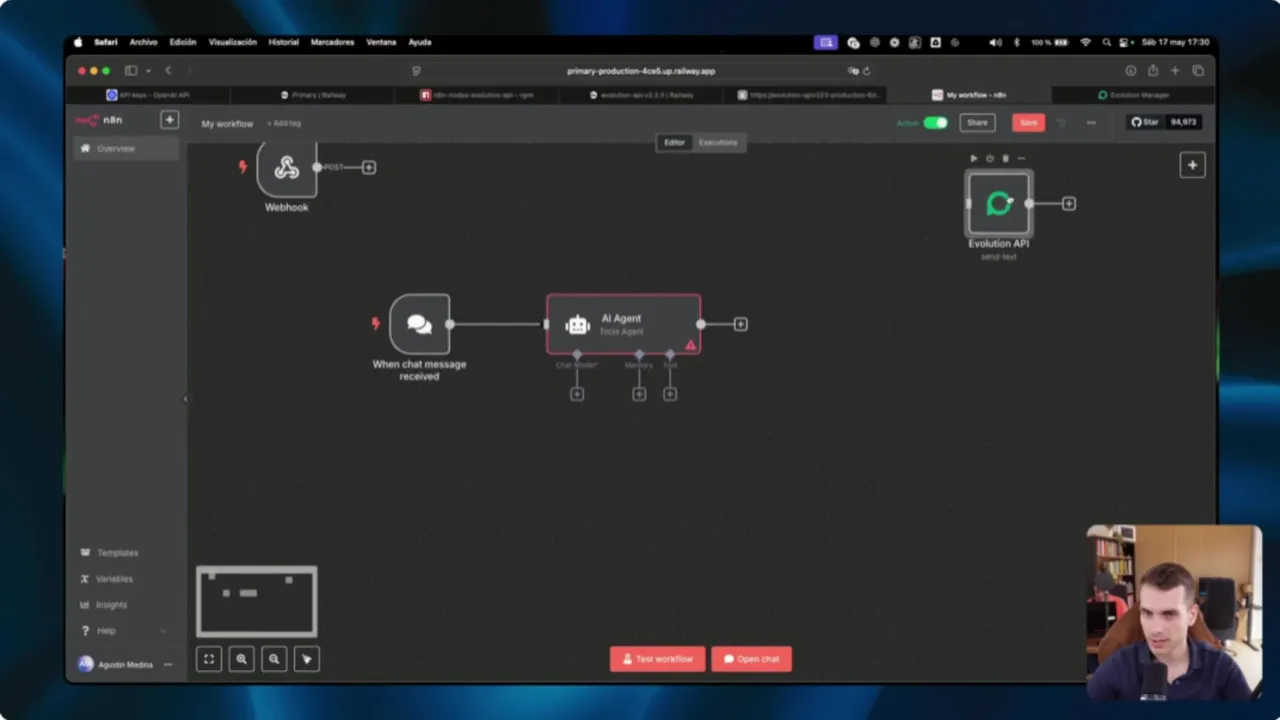The width and height of the screenshot is (1280, 720).
Task: Execute the Evolution API node play icon
Action: click(x=974, y=158)
